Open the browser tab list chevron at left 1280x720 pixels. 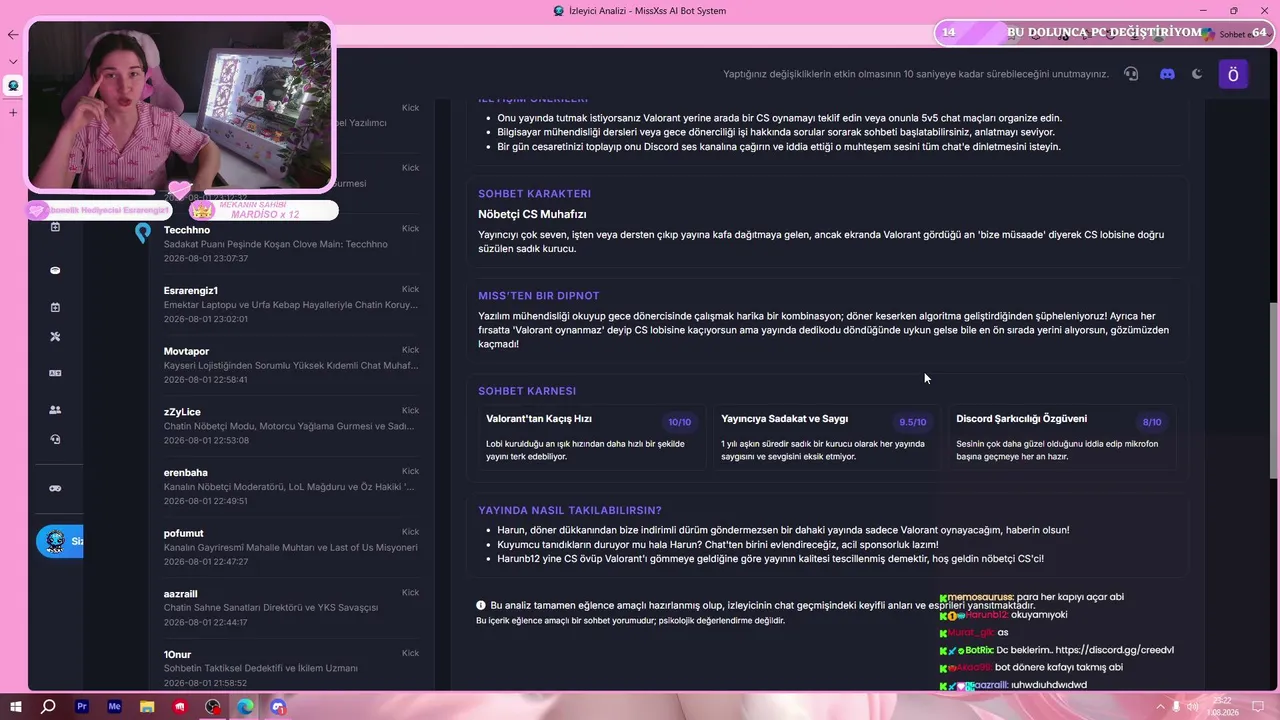tap(13, 61)
